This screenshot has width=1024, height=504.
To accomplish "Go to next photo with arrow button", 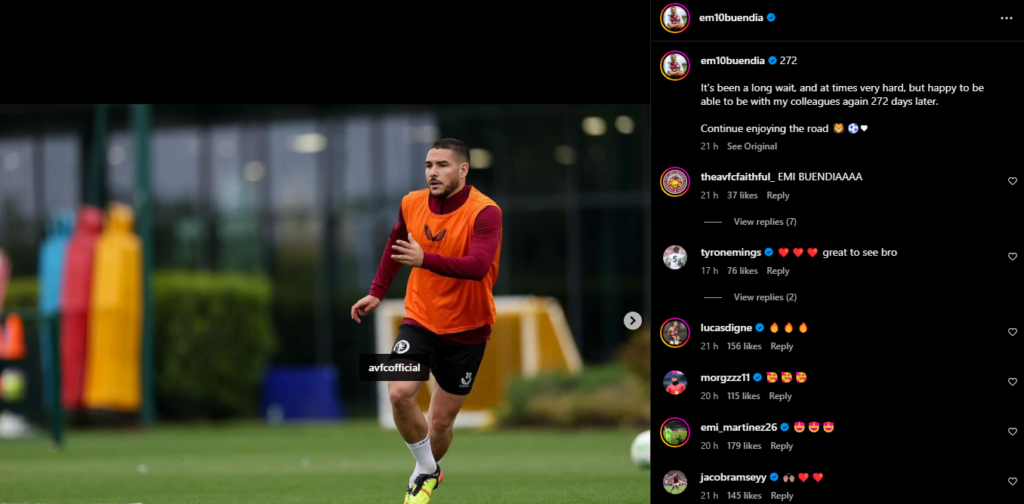I will coord(632,321).
